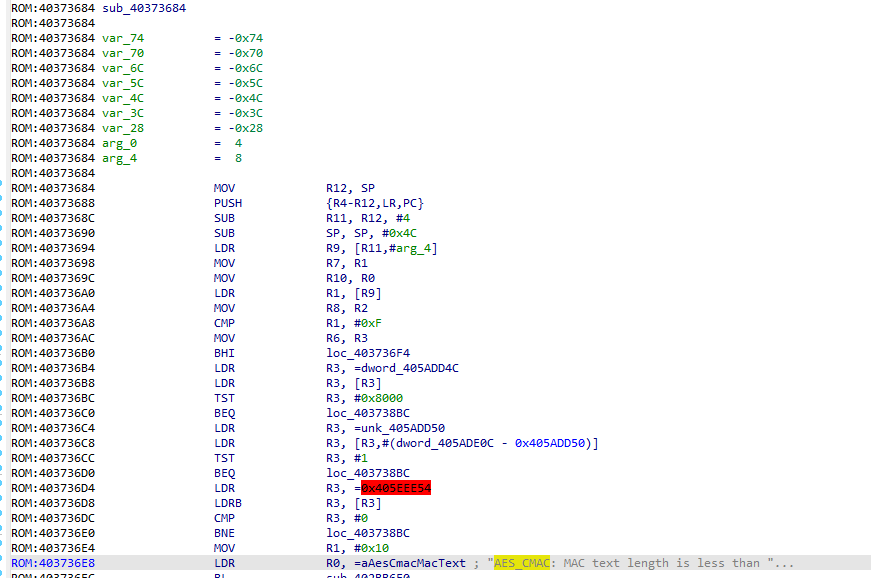
Task: Select the sub_40373684 function name
Action: pos(144,8)
